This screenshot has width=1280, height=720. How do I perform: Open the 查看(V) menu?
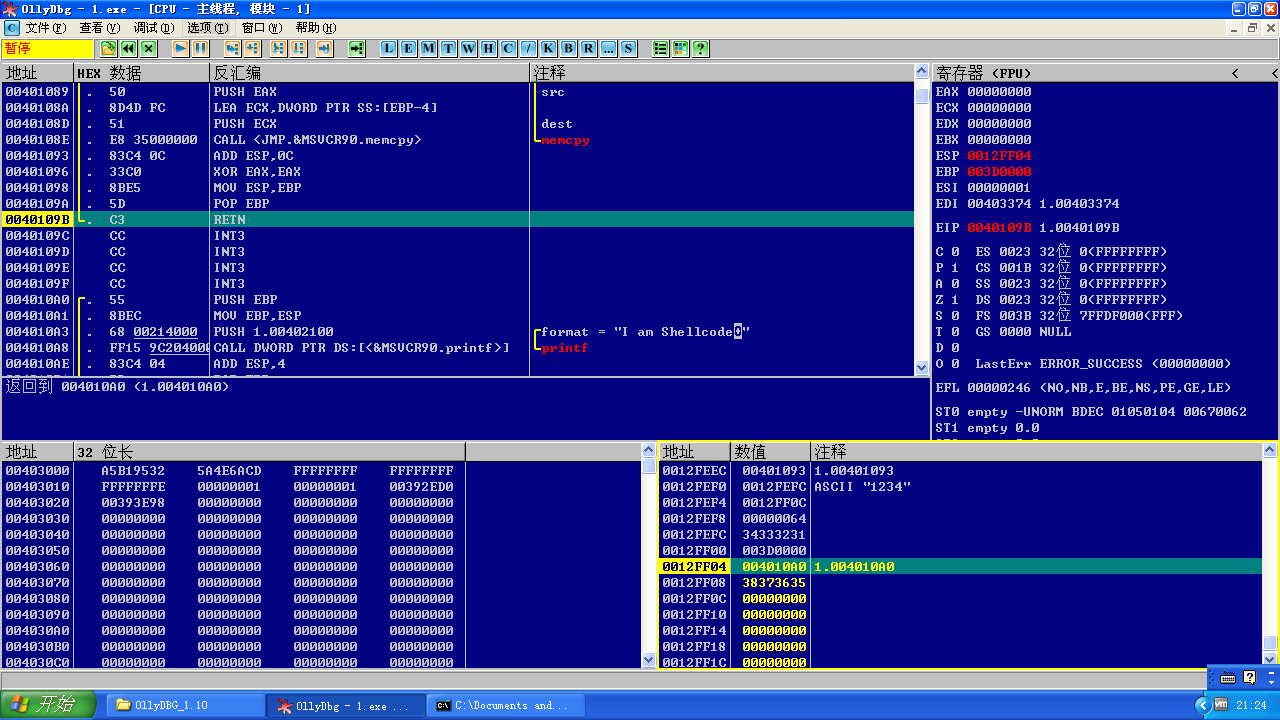coord(100,27)
